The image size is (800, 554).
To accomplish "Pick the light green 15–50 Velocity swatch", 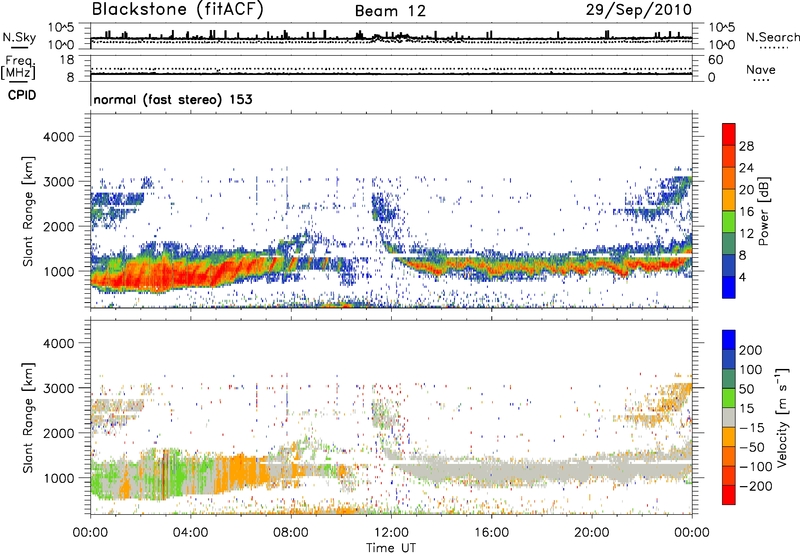I will click(729, 398).
